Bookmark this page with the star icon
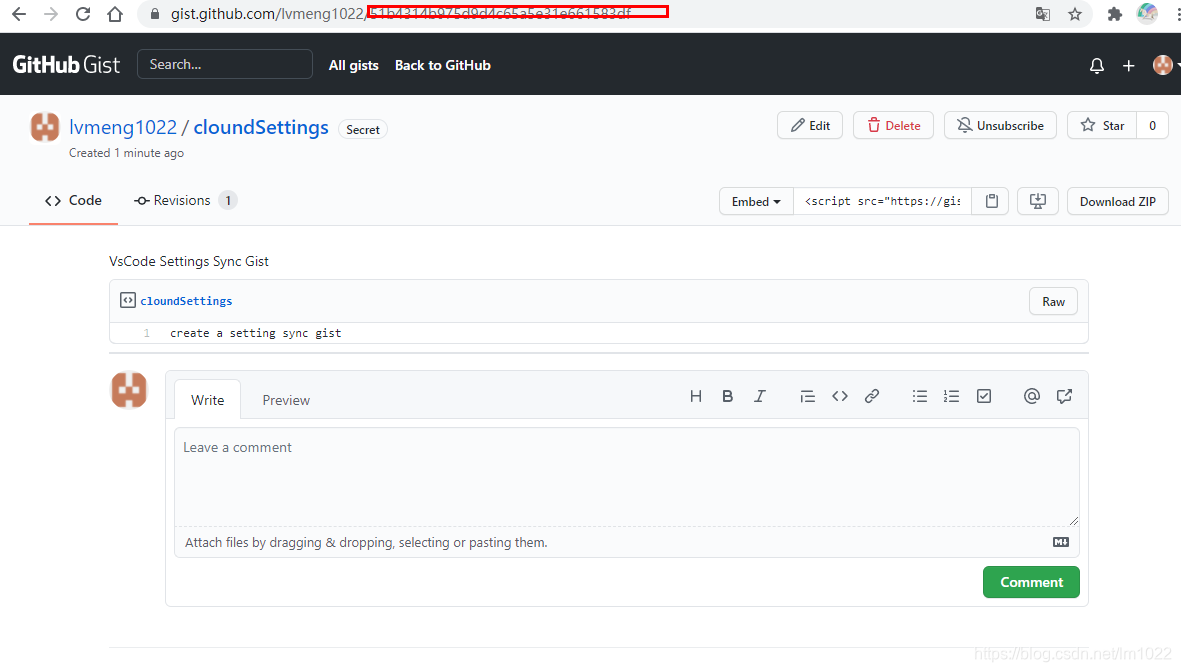The width and height of the screenshot is (1181, 672). [1075, 14]
